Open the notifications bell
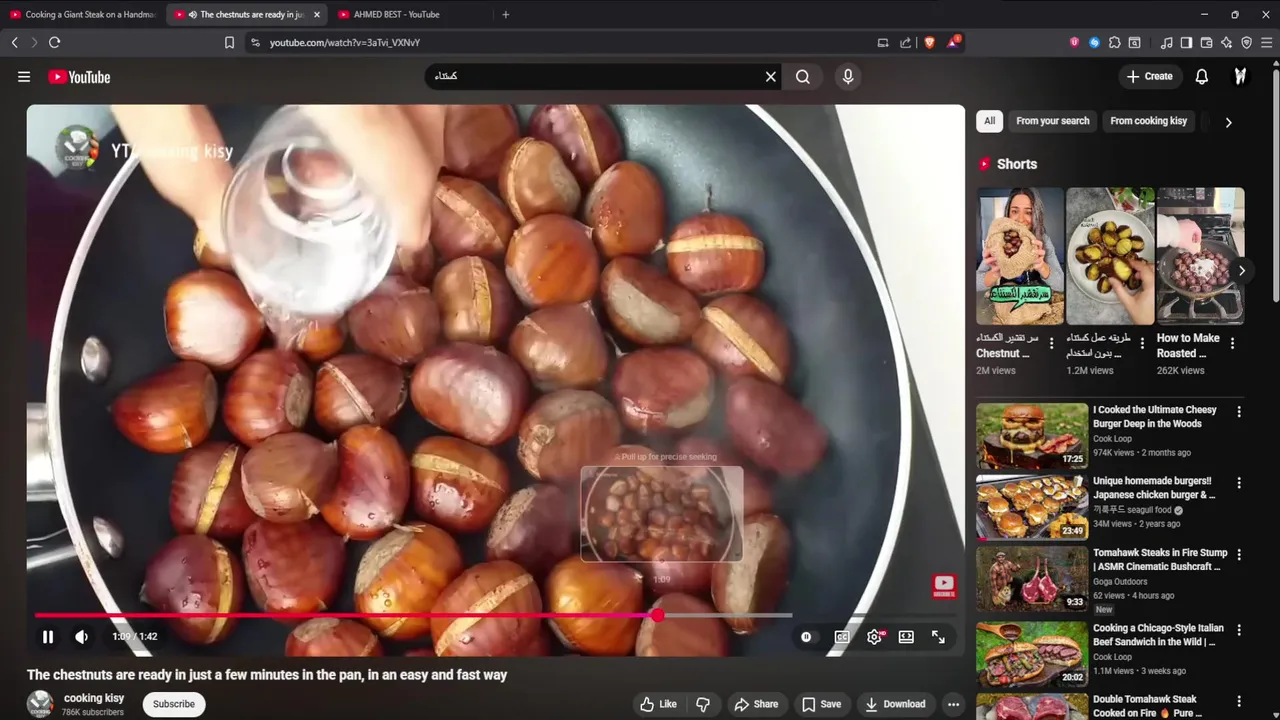The height and width of the screenshot is (720, 1280). click(1202, 77)
